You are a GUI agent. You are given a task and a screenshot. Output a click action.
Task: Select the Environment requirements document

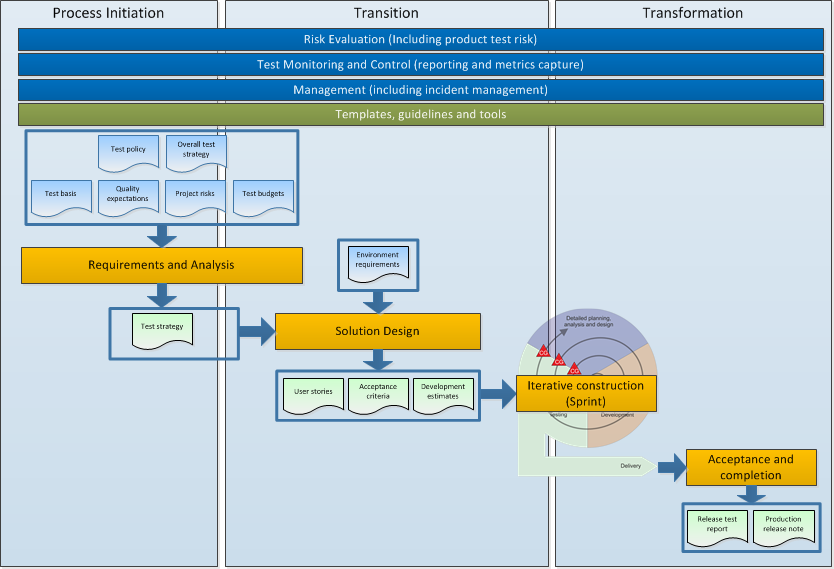click(x=378, y=264)
